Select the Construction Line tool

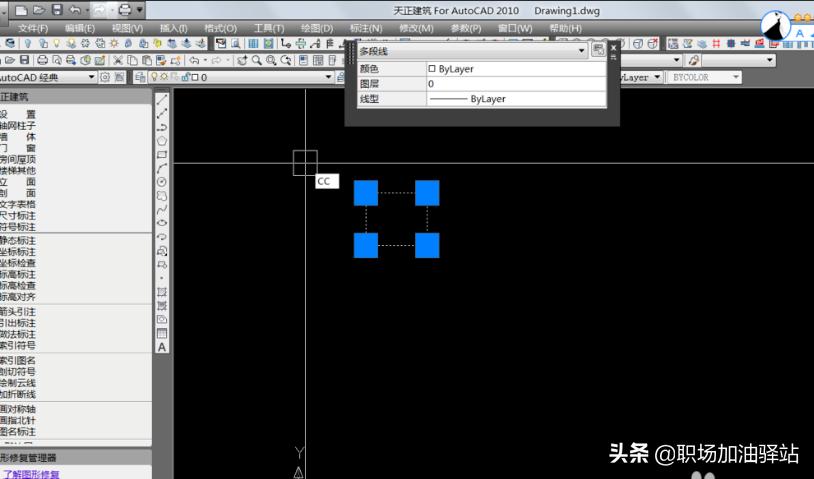[162, 113]
